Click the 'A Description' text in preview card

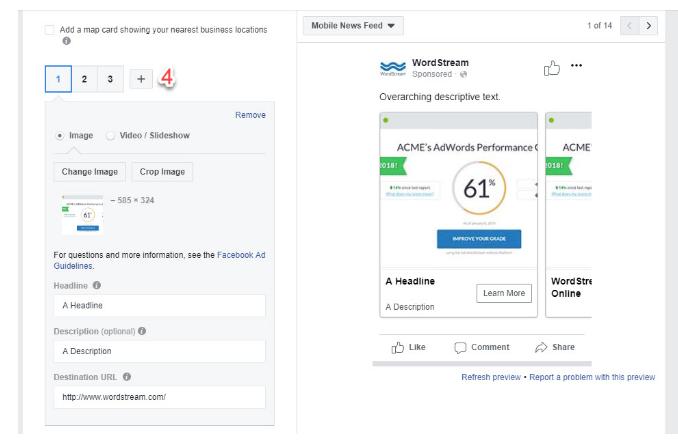(x=409, y=307)
